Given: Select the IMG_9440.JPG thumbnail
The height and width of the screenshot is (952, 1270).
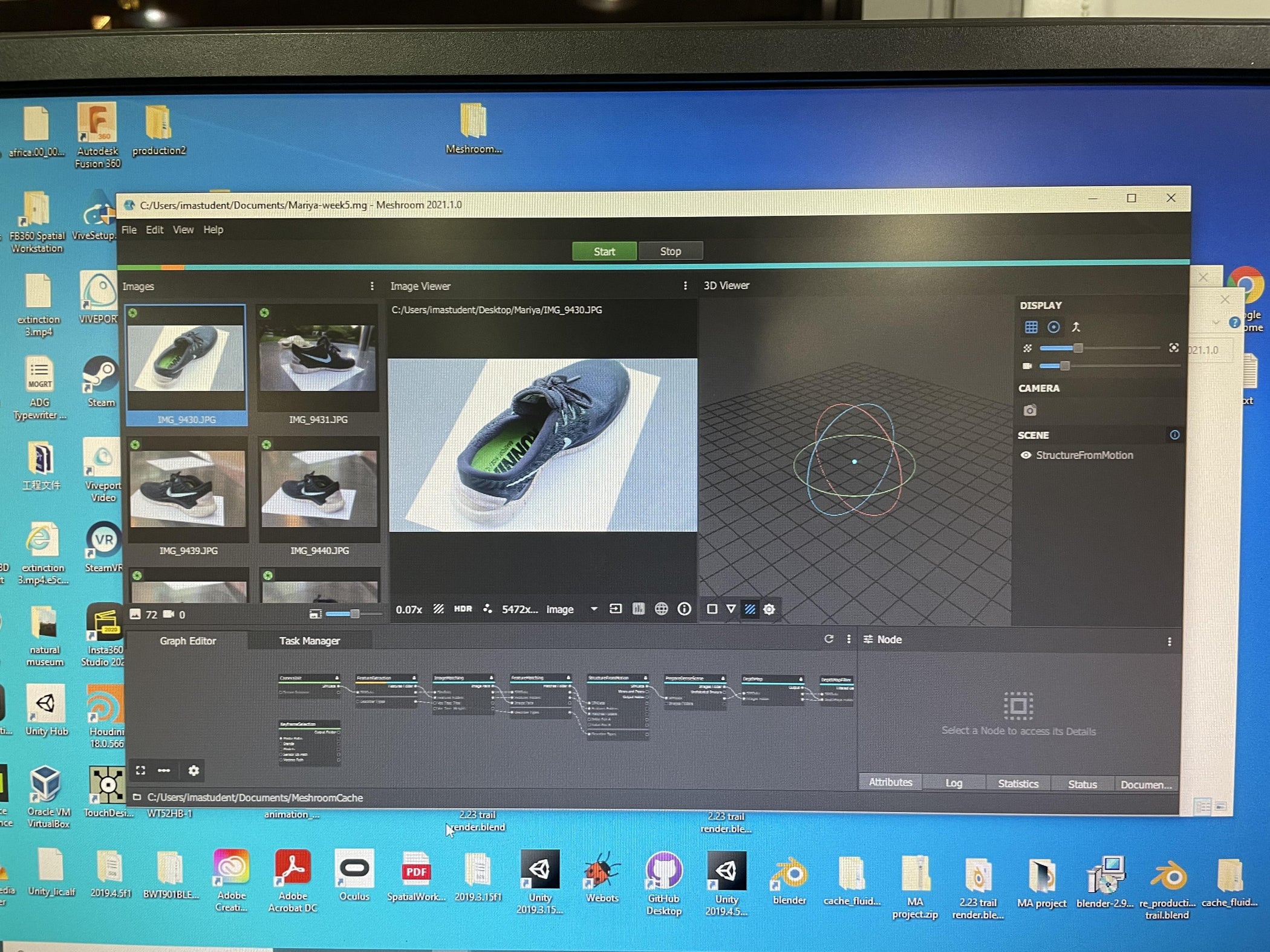Looking at the screenshot, I should 319,490.
